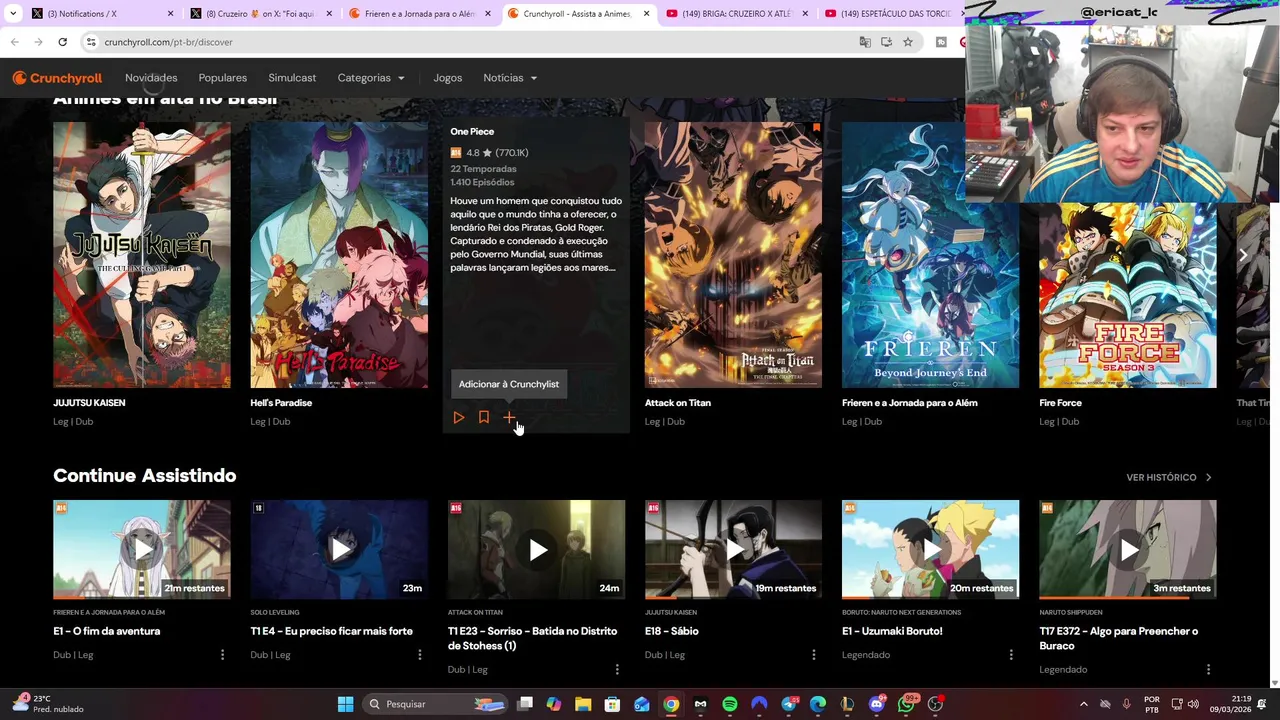This screenshot has height=720, width=1280.
Task: Click the One Piece title in hover card
Action: pyautogui.click(x=472, y=132)
